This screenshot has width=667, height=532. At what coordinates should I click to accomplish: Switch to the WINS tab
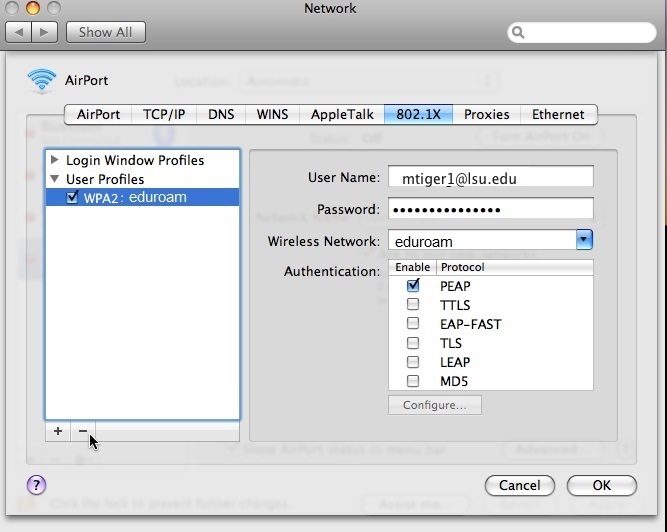click(x=272, y=114)
